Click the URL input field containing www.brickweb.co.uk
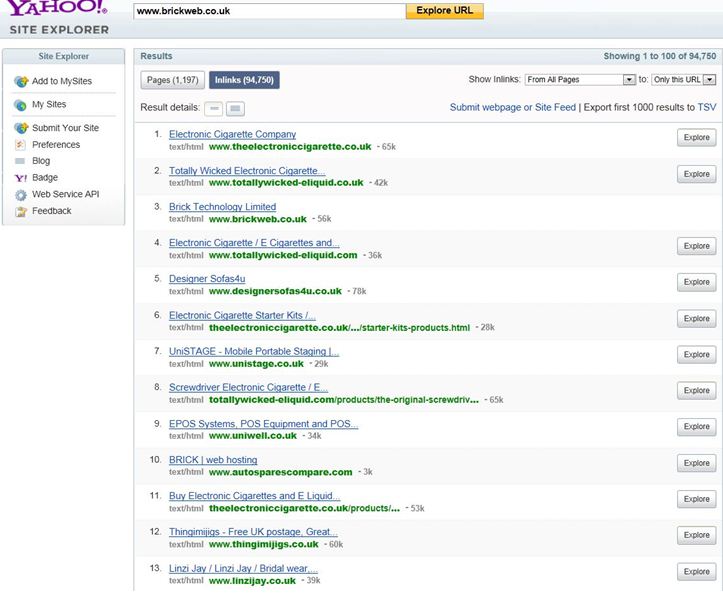This screenshot has height=596, width=723. coord(268,11)
